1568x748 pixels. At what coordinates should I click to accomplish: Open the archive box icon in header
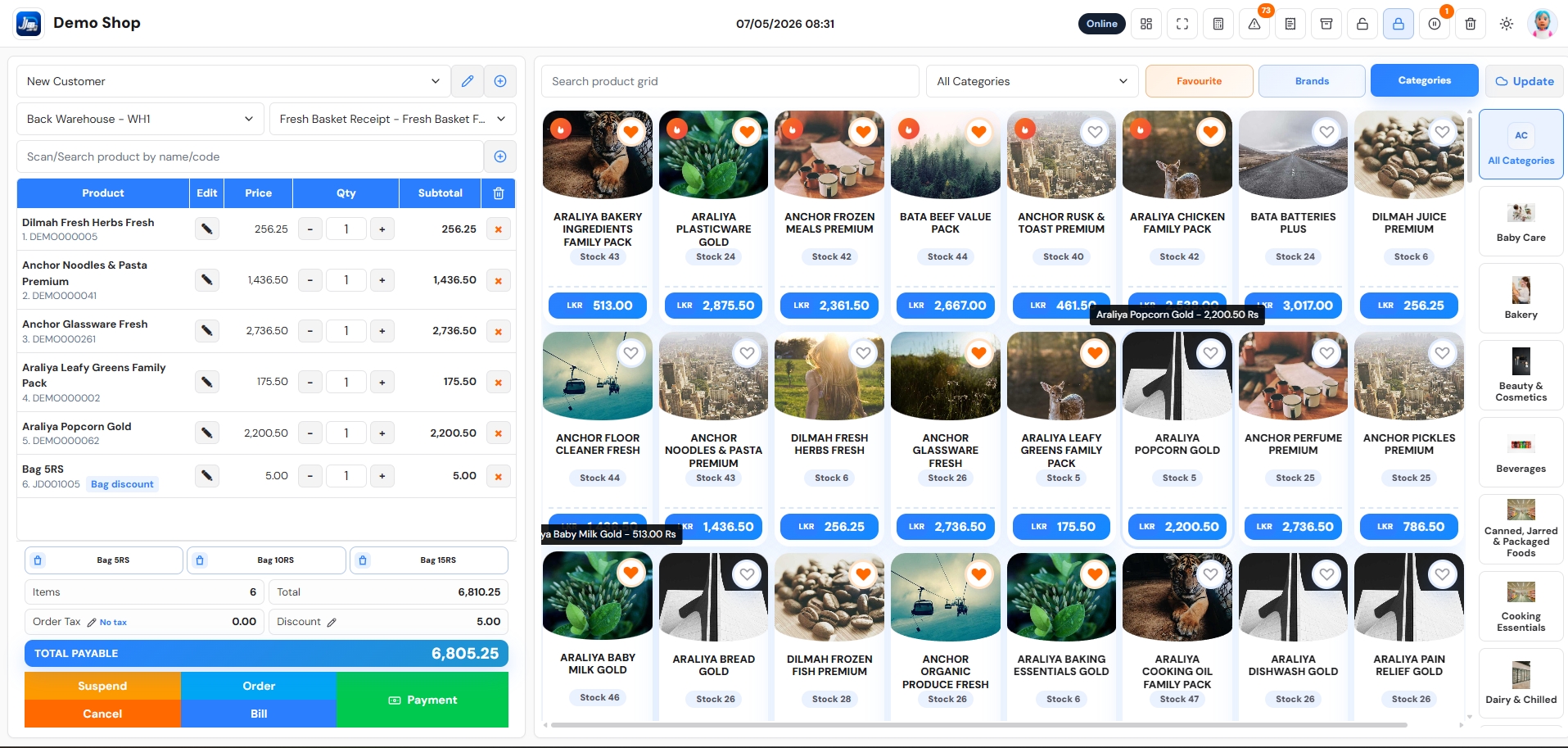1326,24
